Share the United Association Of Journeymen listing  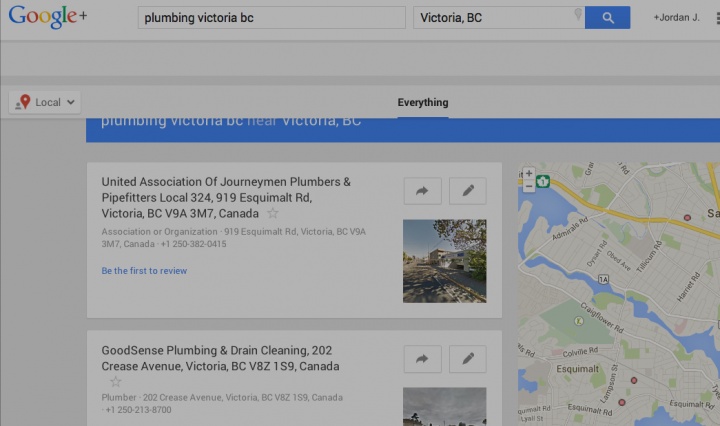coord(422,191)
